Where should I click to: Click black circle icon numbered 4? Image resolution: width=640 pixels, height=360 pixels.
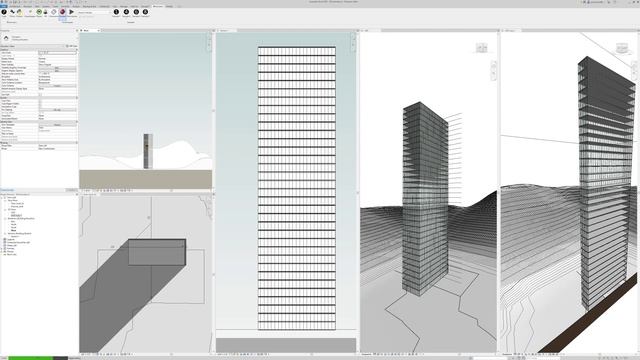(145, 12)
